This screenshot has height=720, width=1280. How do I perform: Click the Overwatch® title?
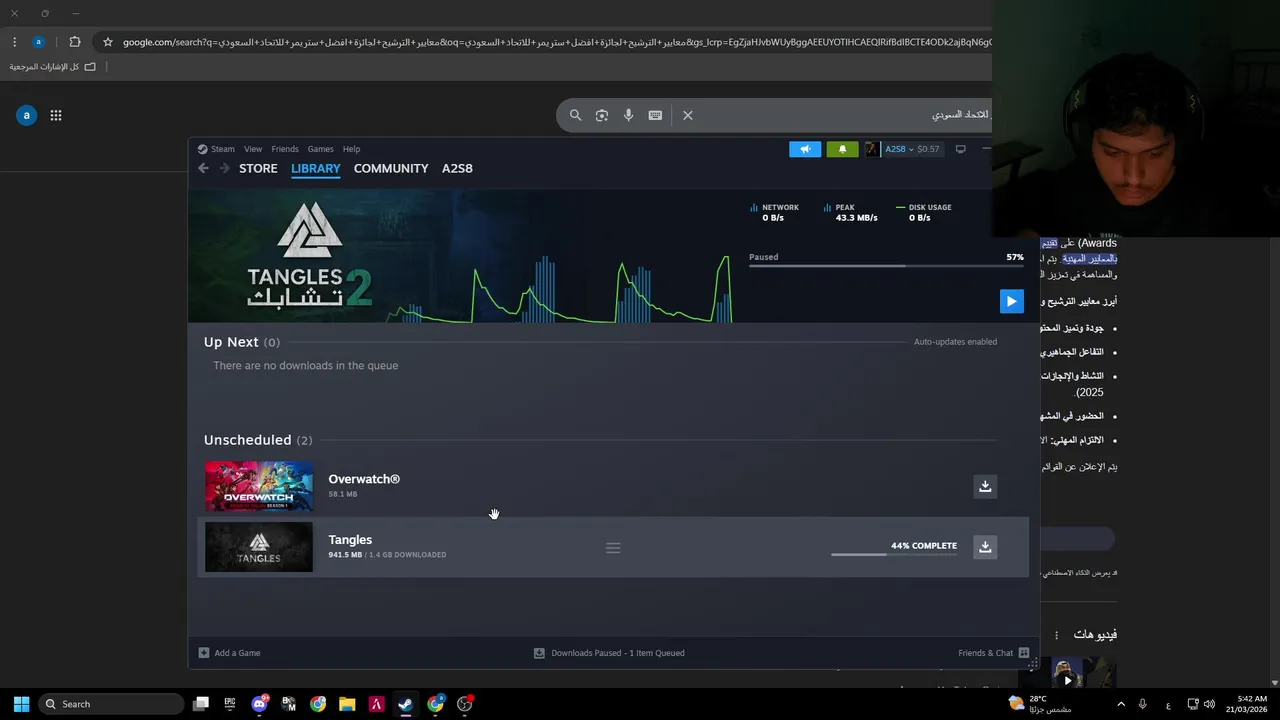(364, 479)
